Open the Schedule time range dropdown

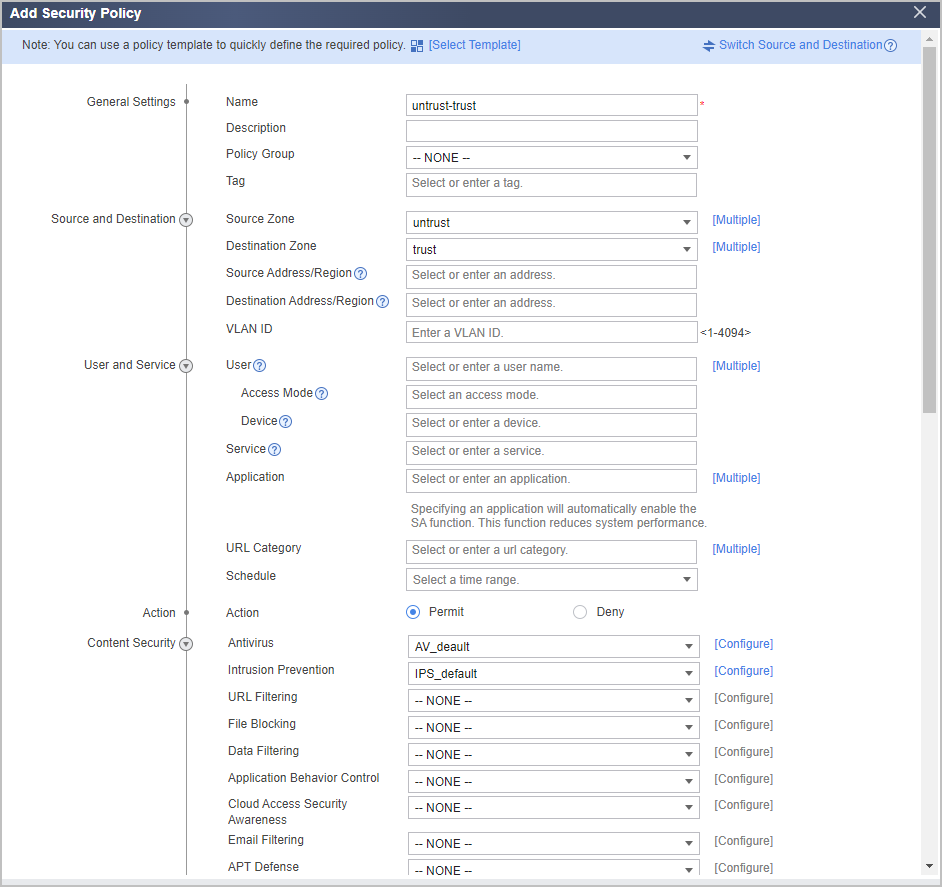552,579
